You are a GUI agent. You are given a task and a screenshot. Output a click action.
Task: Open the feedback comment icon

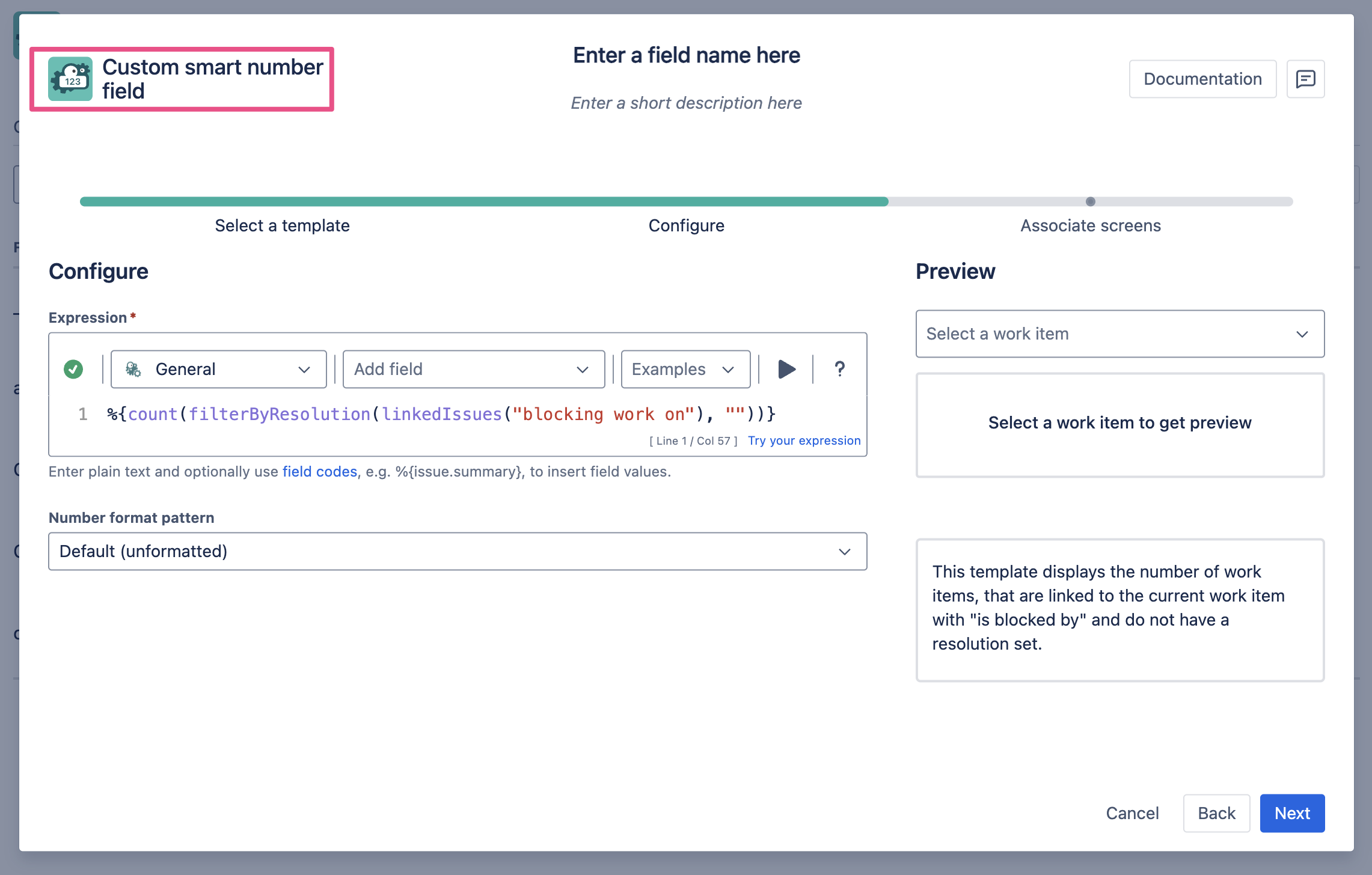(x=1305, y=79)
